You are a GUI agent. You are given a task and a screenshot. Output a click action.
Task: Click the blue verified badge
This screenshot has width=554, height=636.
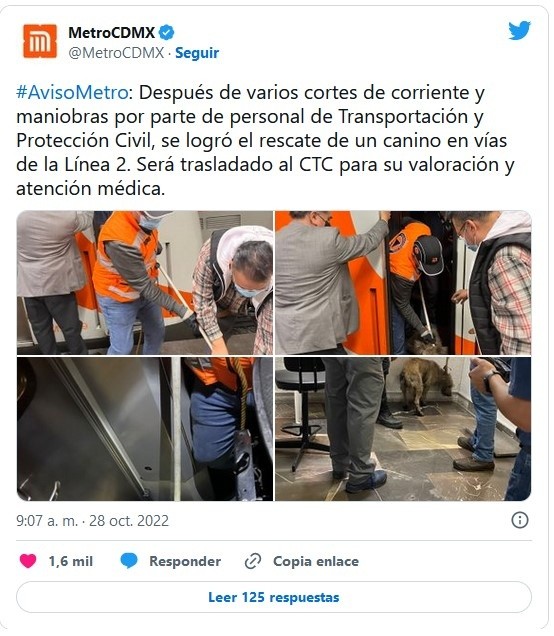click(x=166, y=32)
